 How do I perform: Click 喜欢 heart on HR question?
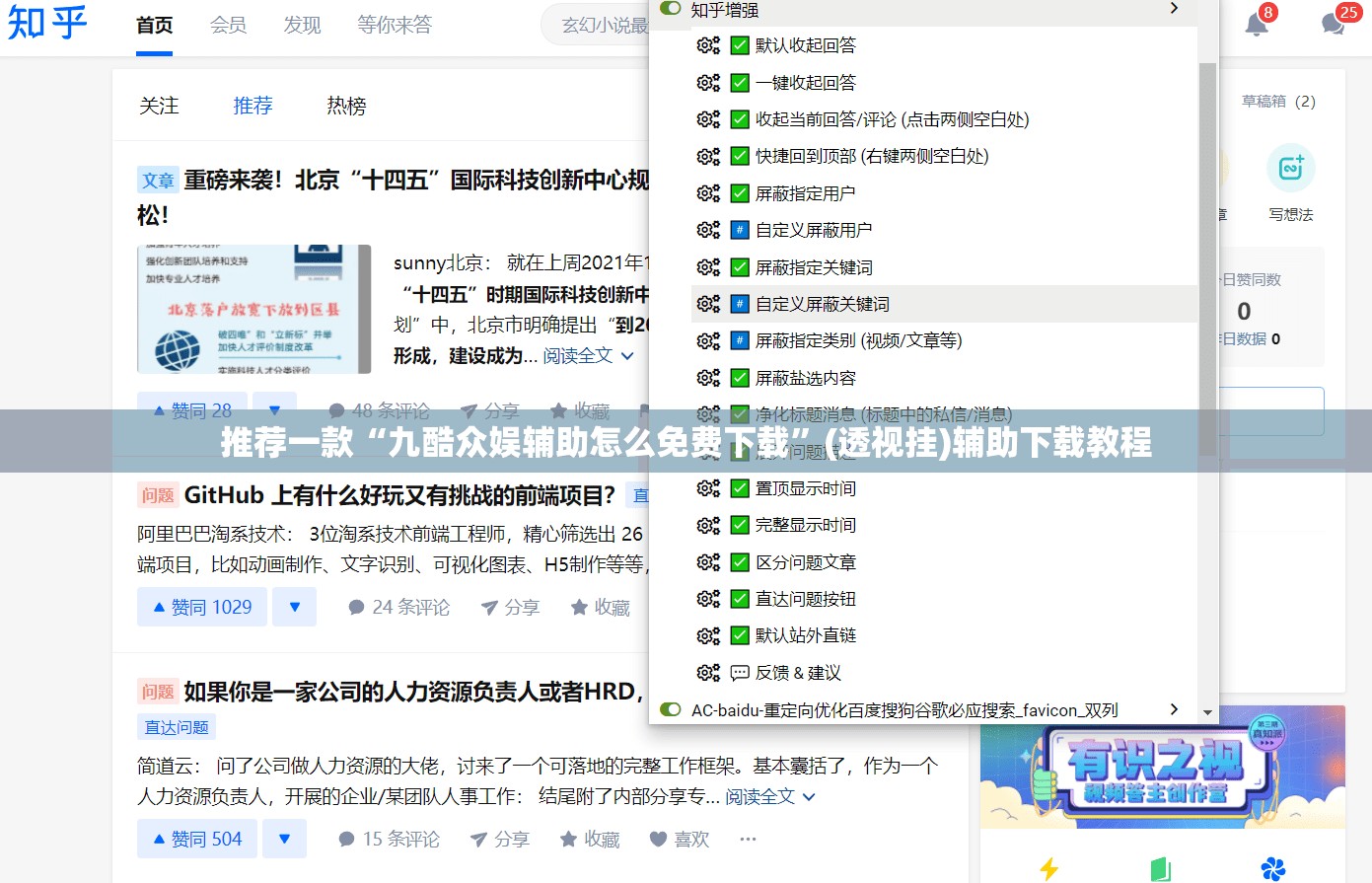658,840
